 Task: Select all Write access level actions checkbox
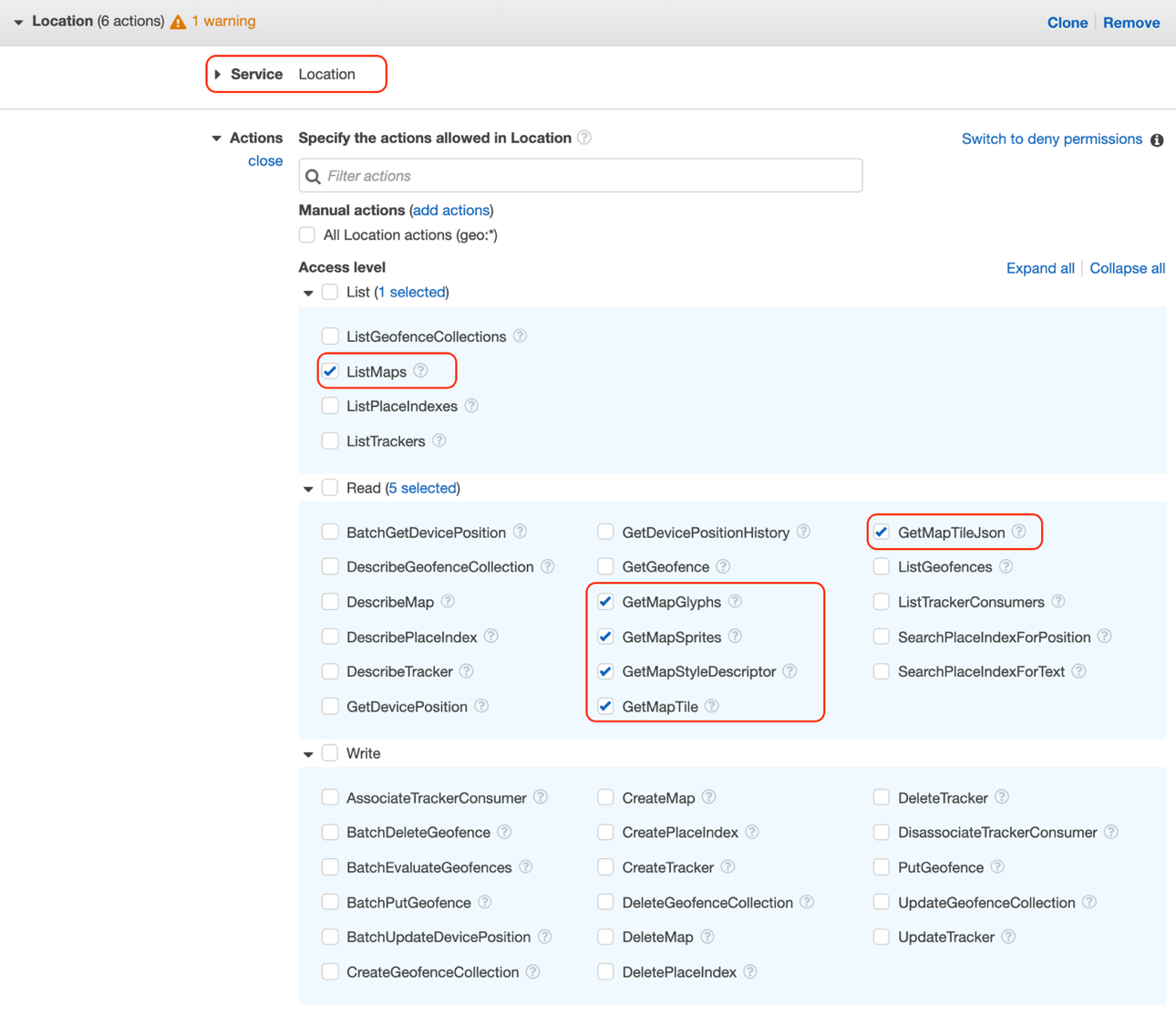pos(330,752)
